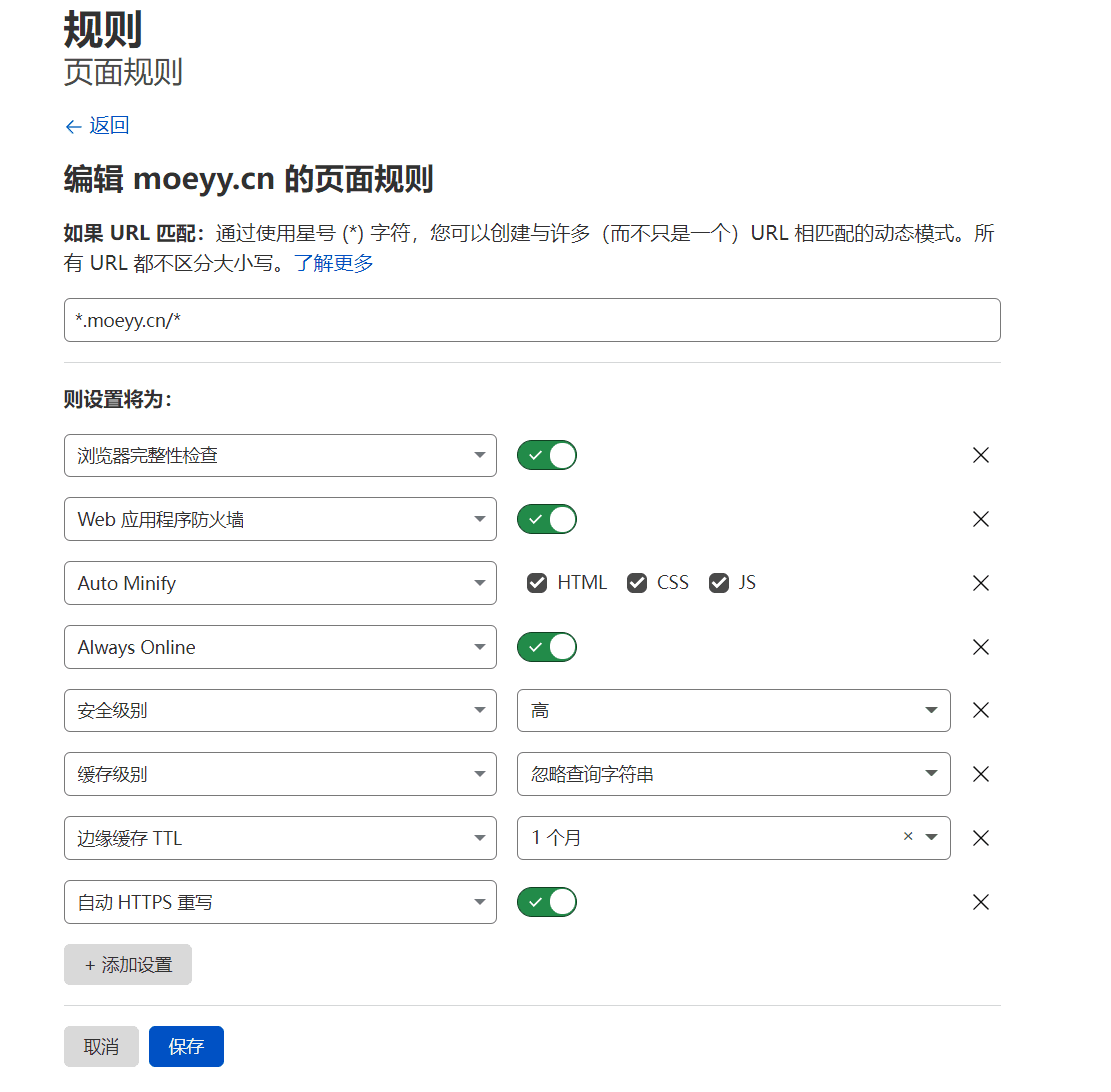
Task: Disable the Always Online toggle
Action: tap(547, 647)
